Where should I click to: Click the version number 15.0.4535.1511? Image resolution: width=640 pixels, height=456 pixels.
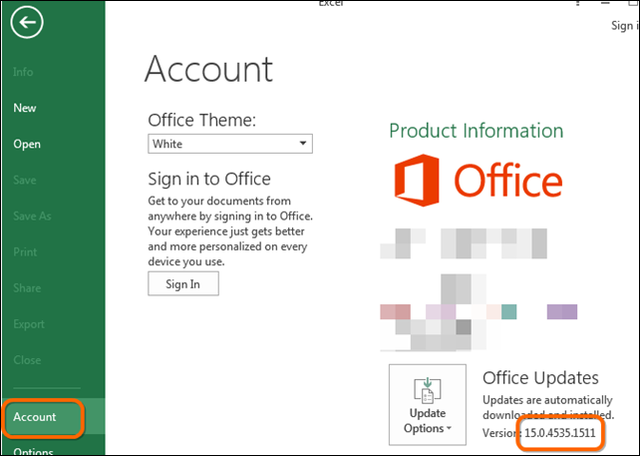pos(560,433)
